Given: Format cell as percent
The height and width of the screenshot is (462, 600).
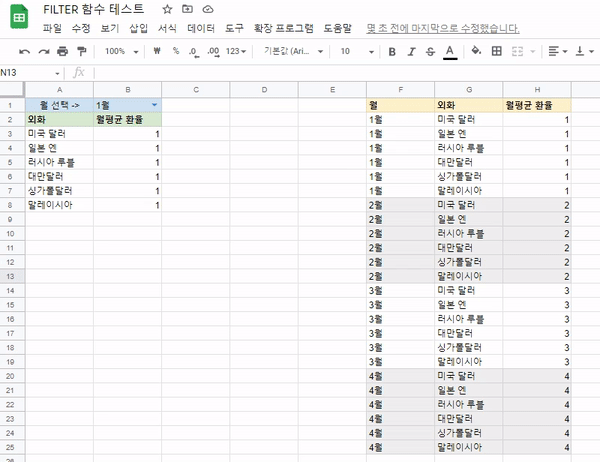Looking at the screenshot, I should click(x=176, y=51).
